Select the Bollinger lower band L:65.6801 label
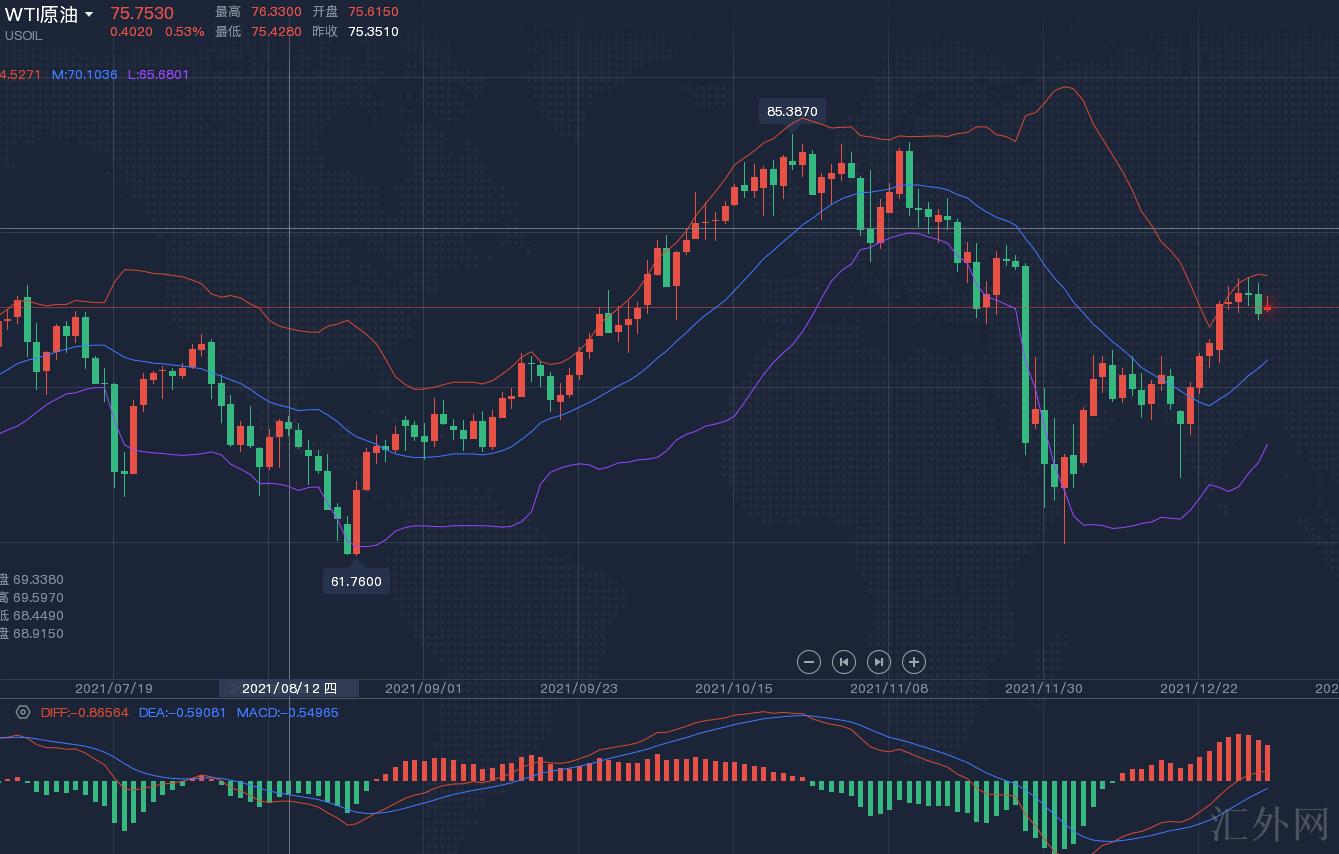This screenshot has height=854, width=1339. [x=158, y=74]
